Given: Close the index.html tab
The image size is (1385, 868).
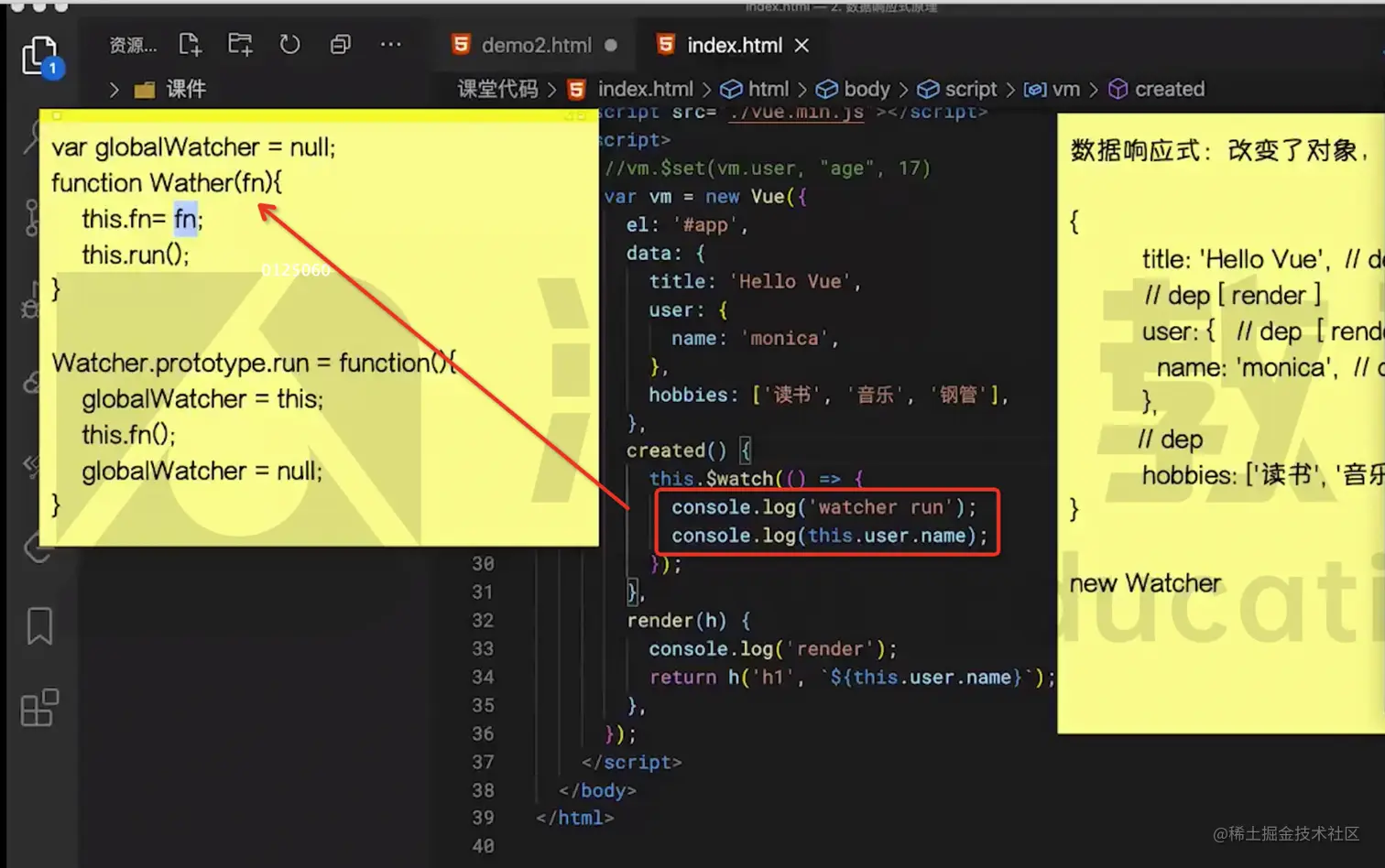Looking at the screenshot, I should pos(802,45).
